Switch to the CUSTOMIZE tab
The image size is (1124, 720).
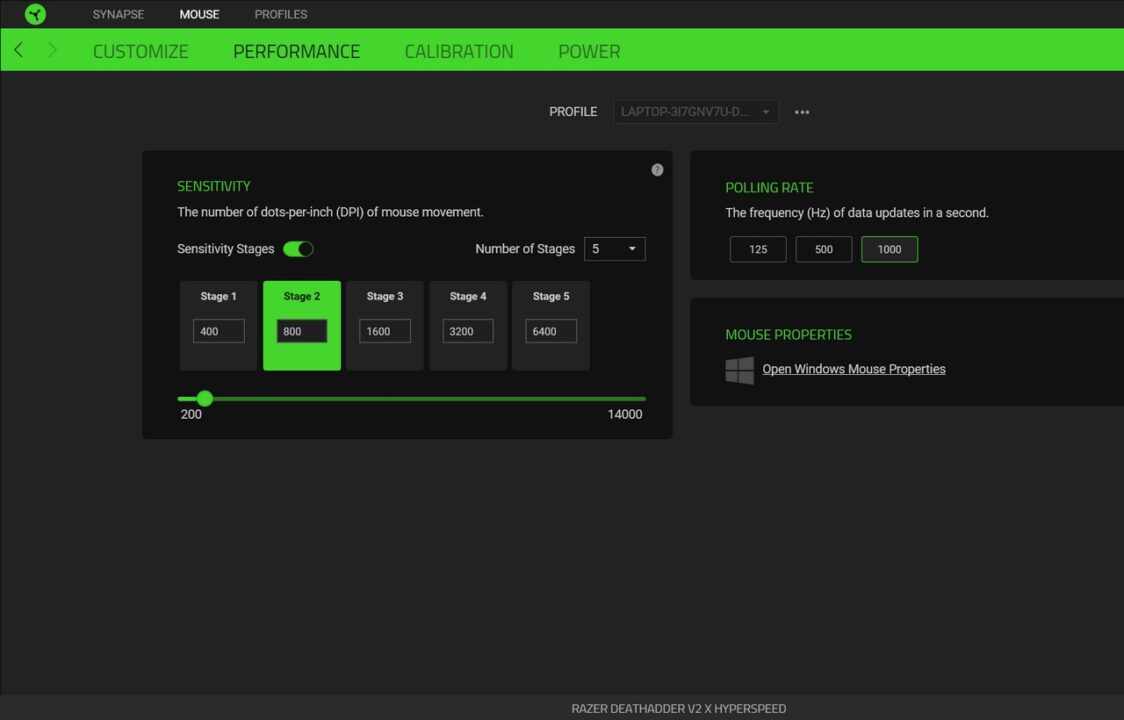pos(140,51)
